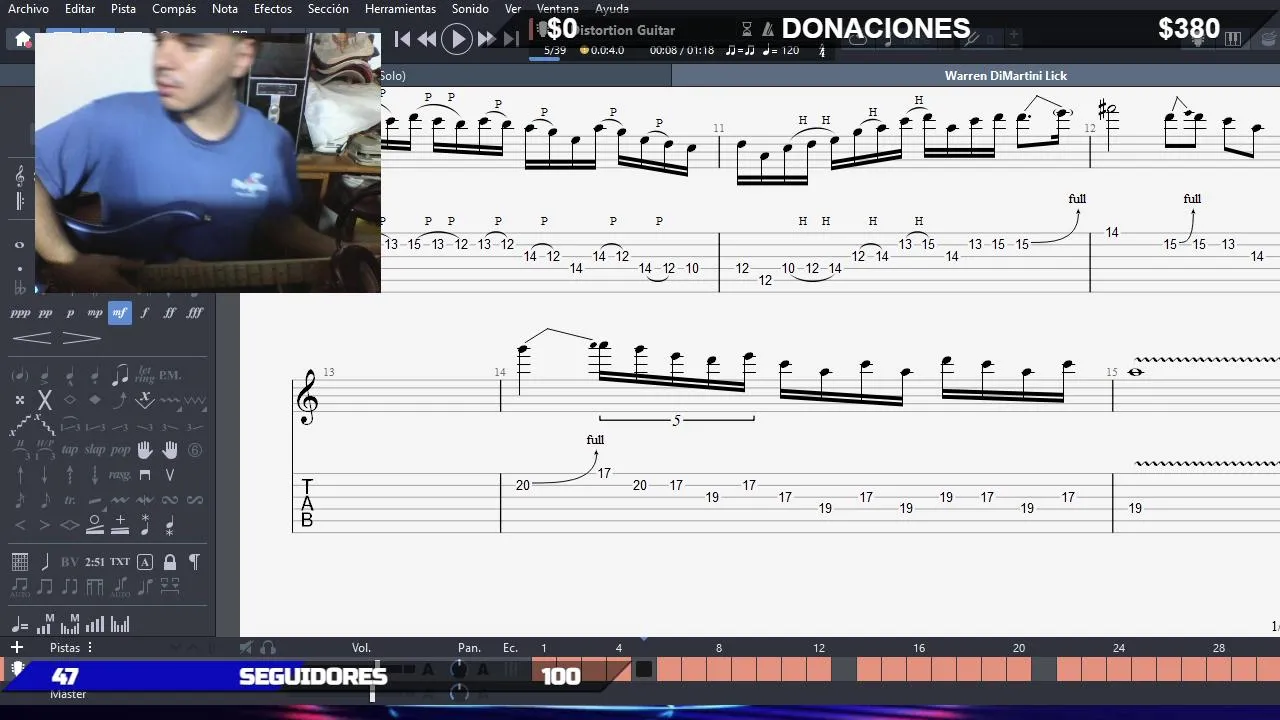The height and width of the screenshot is (720, 1280).
Task: Jump to the last bar
Action: [x=511, y=39]
